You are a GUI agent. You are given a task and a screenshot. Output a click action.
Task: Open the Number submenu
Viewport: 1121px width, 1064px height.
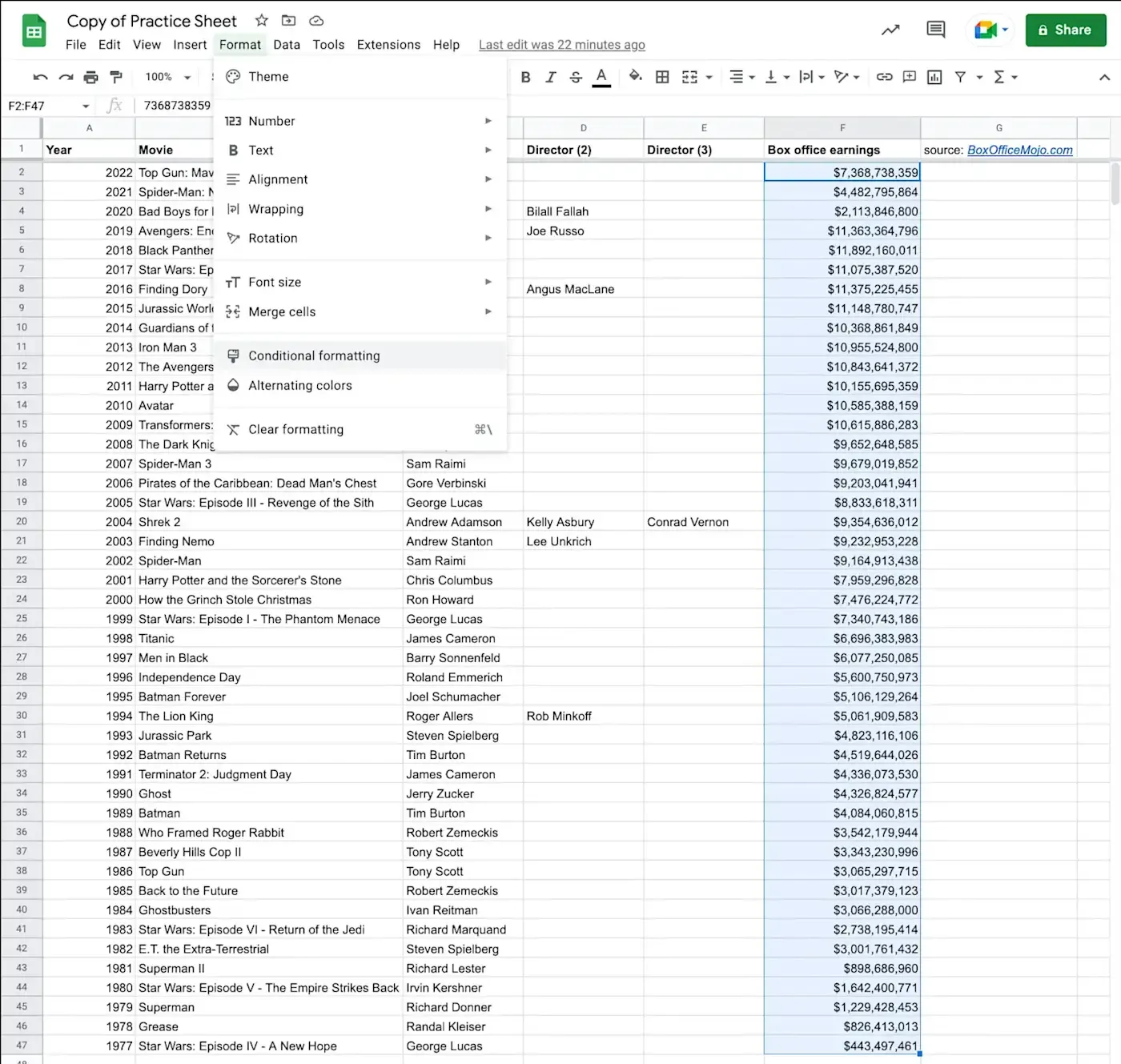tap(360, 121)
